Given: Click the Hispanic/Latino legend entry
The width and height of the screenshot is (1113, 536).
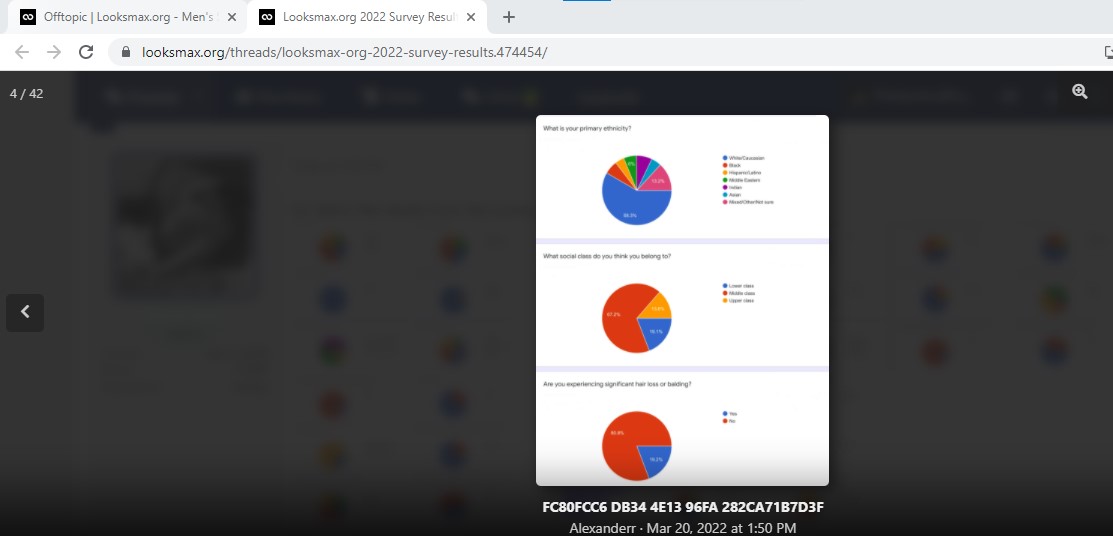Looking at the screenshot, I should pyautogui.click(x=741, y=173).
